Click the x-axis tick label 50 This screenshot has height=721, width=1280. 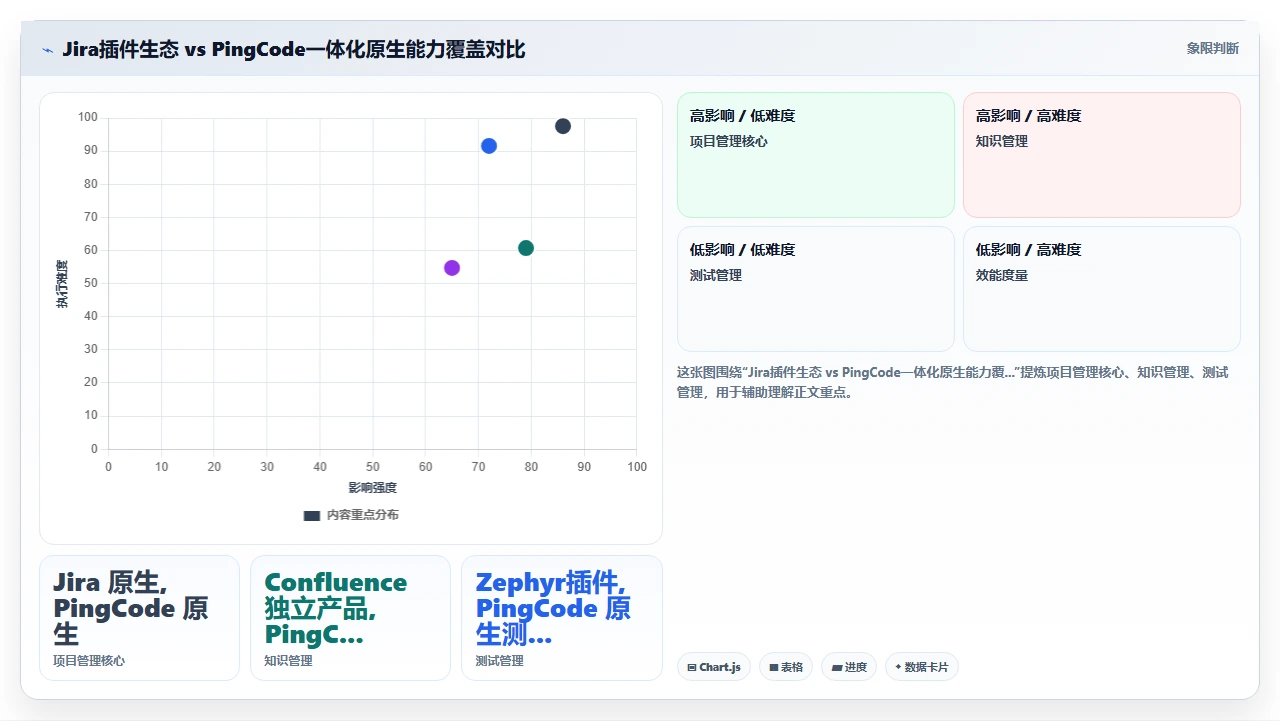point(373,467)
